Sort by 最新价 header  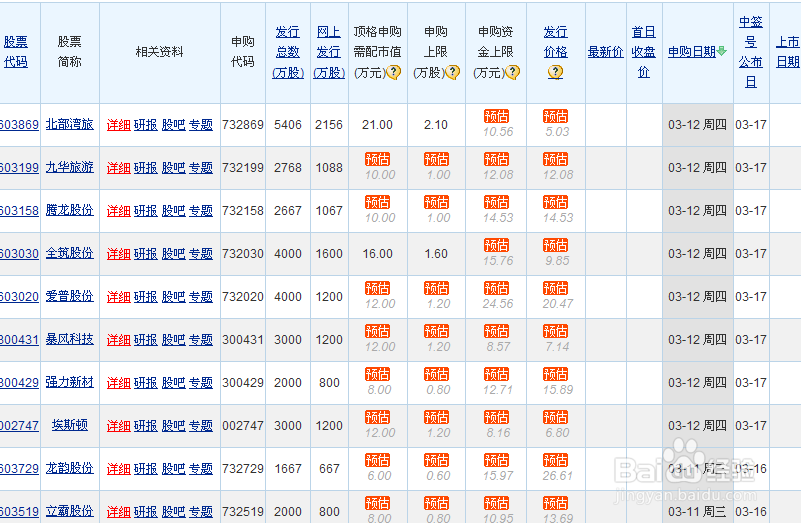pyautogui.click(x=605, y=52)
